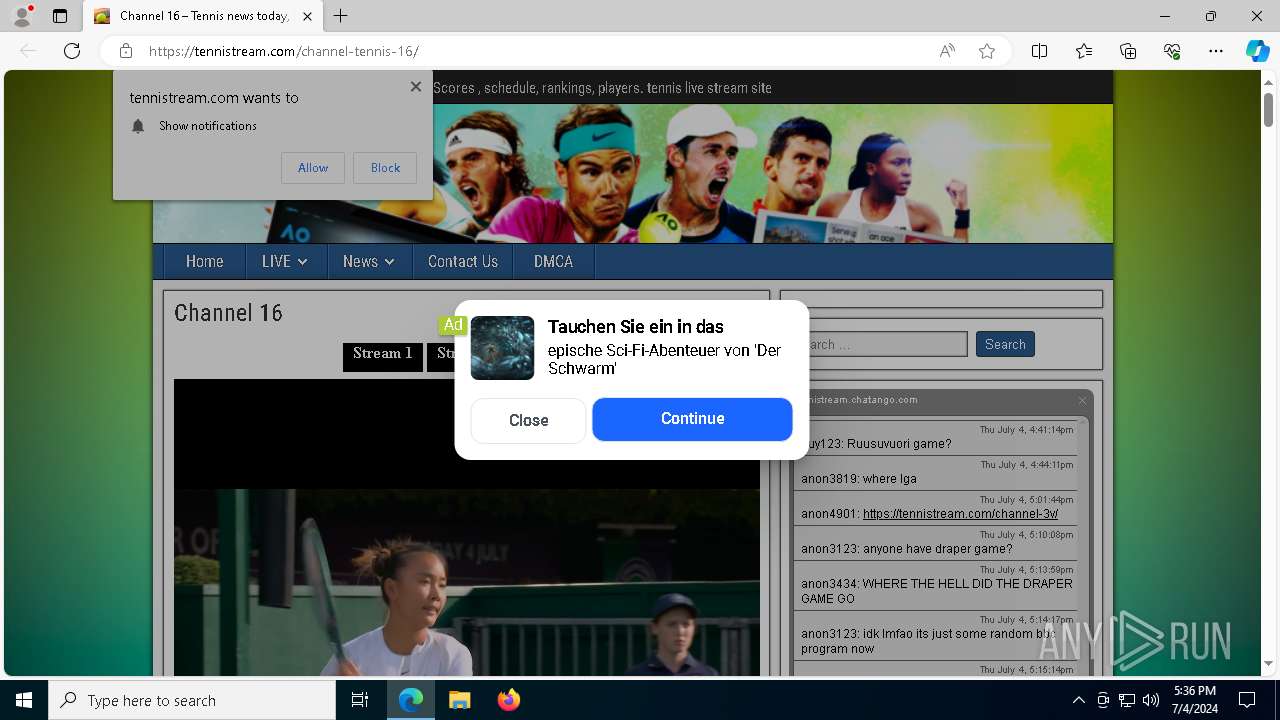Close the Channel 16 browser tab
Image resolution: width=1280 pixels, height=720 pixels.
point(308,16)
